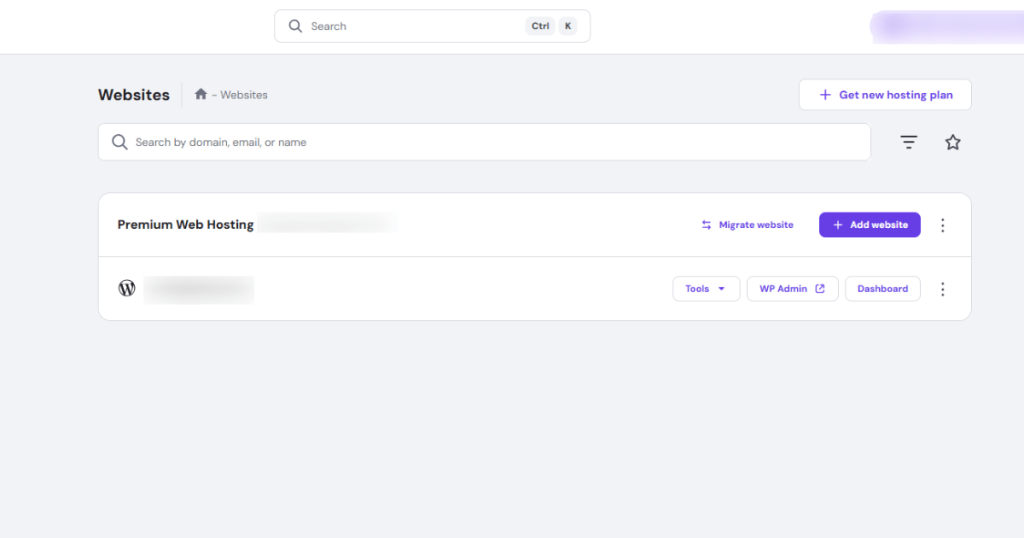Click the magnifier icon in the domain search field
1024x538 pixels.
120,143
